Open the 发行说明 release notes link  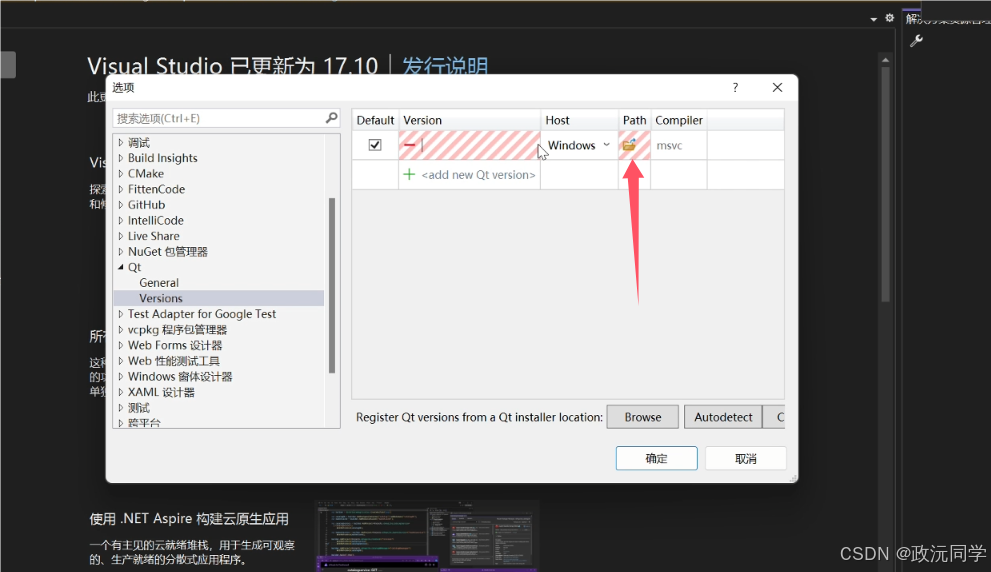[445, 66]
